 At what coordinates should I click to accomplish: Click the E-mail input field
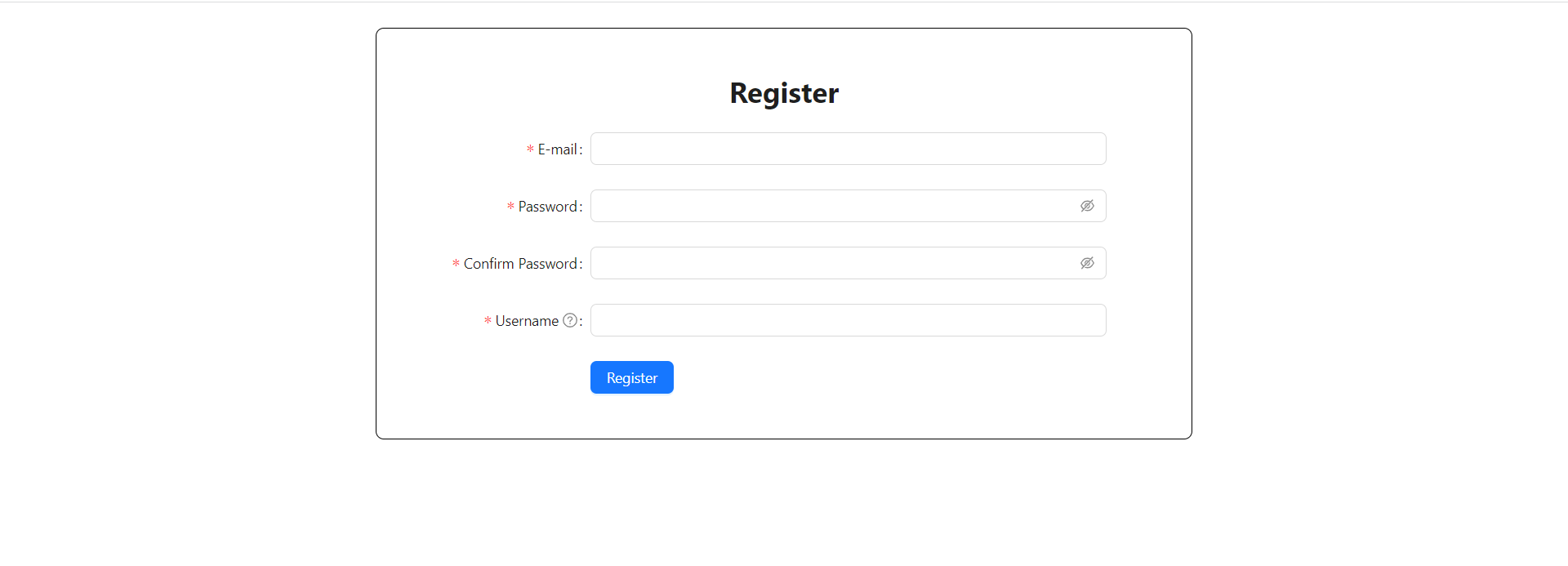pos(847,149)
